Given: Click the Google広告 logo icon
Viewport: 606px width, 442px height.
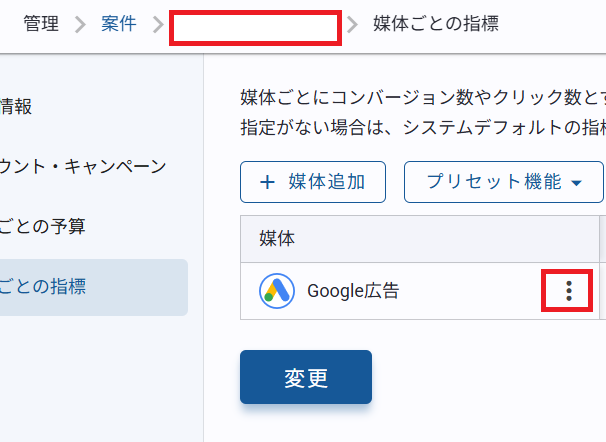Looking at the screenshot, I should [x=276, y=291].
